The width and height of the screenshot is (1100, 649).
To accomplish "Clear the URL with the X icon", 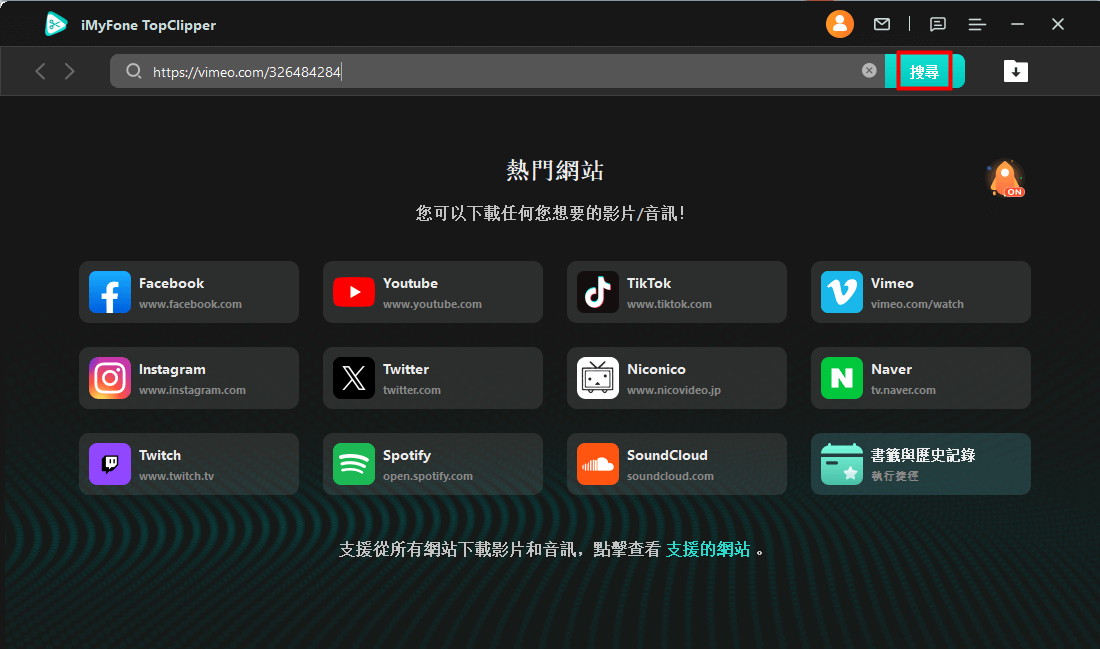I will click(x=868, y=70).
